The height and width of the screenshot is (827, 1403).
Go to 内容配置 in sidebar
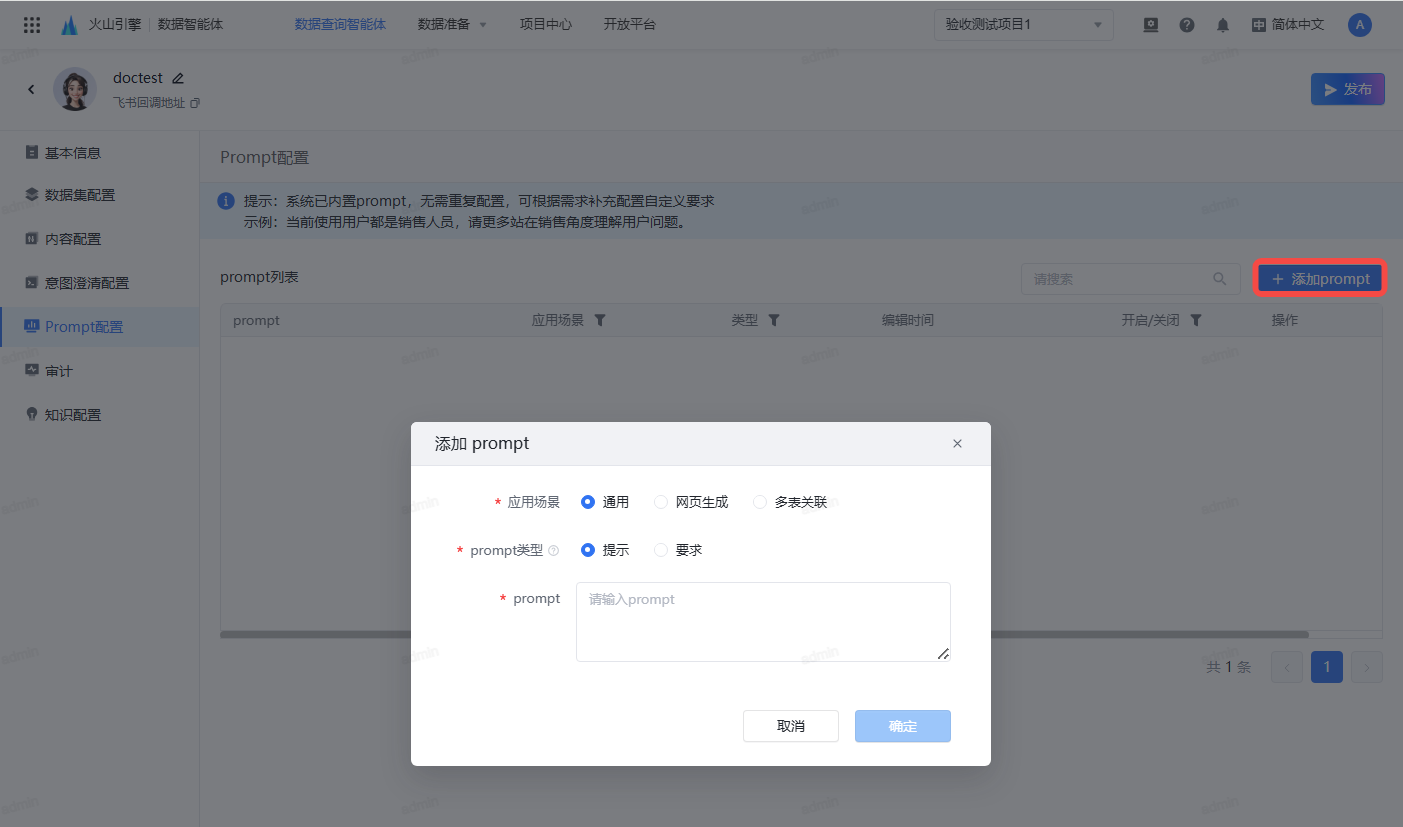click(100, 239)
